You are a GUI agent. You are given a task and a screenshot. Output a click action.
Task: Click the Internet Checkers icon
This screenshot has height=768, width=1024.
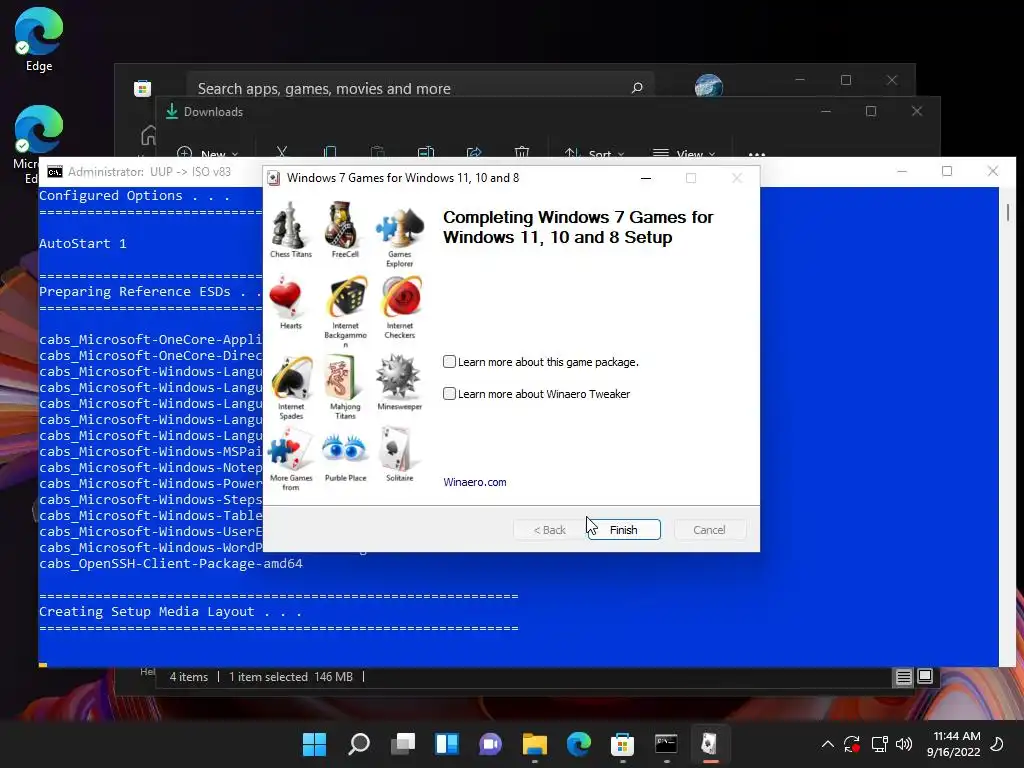pyautogui.click(x=401, y=297)
